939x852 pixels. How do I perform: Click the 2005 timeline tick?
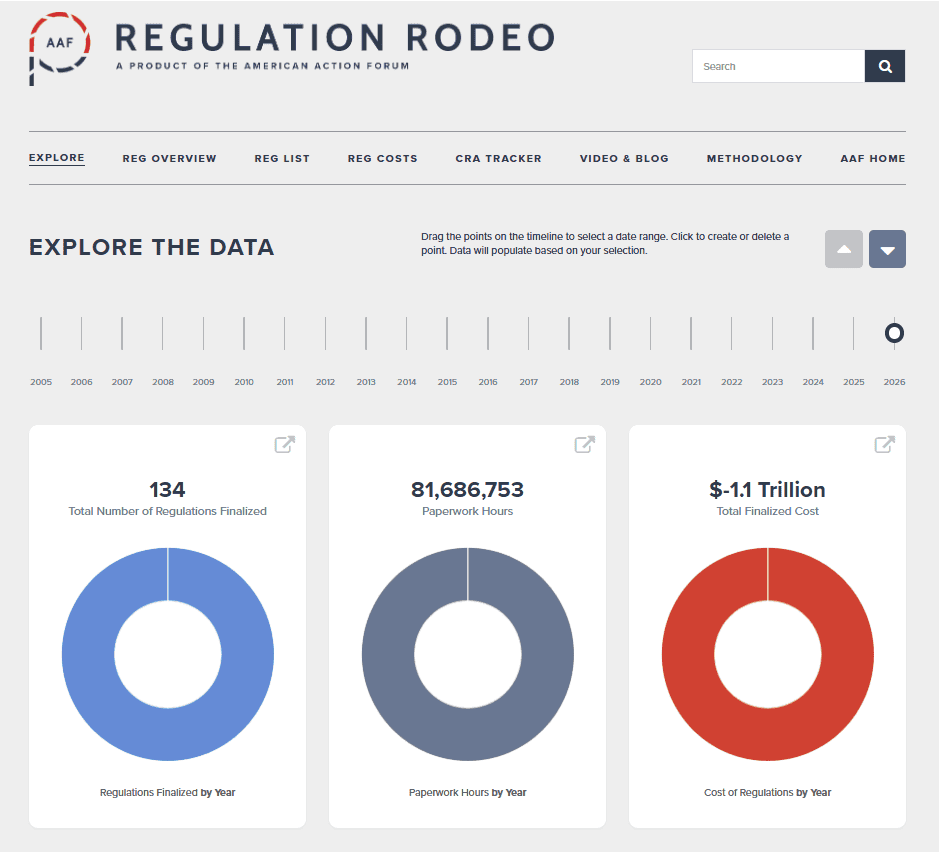point(41,333)
